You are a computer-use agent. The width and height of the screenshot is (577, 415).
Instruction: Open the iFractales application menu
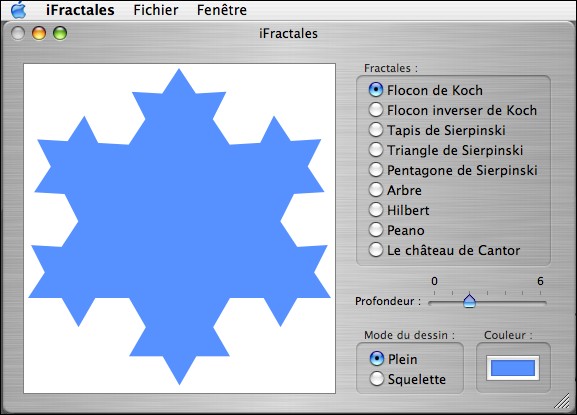coord(80,10)
